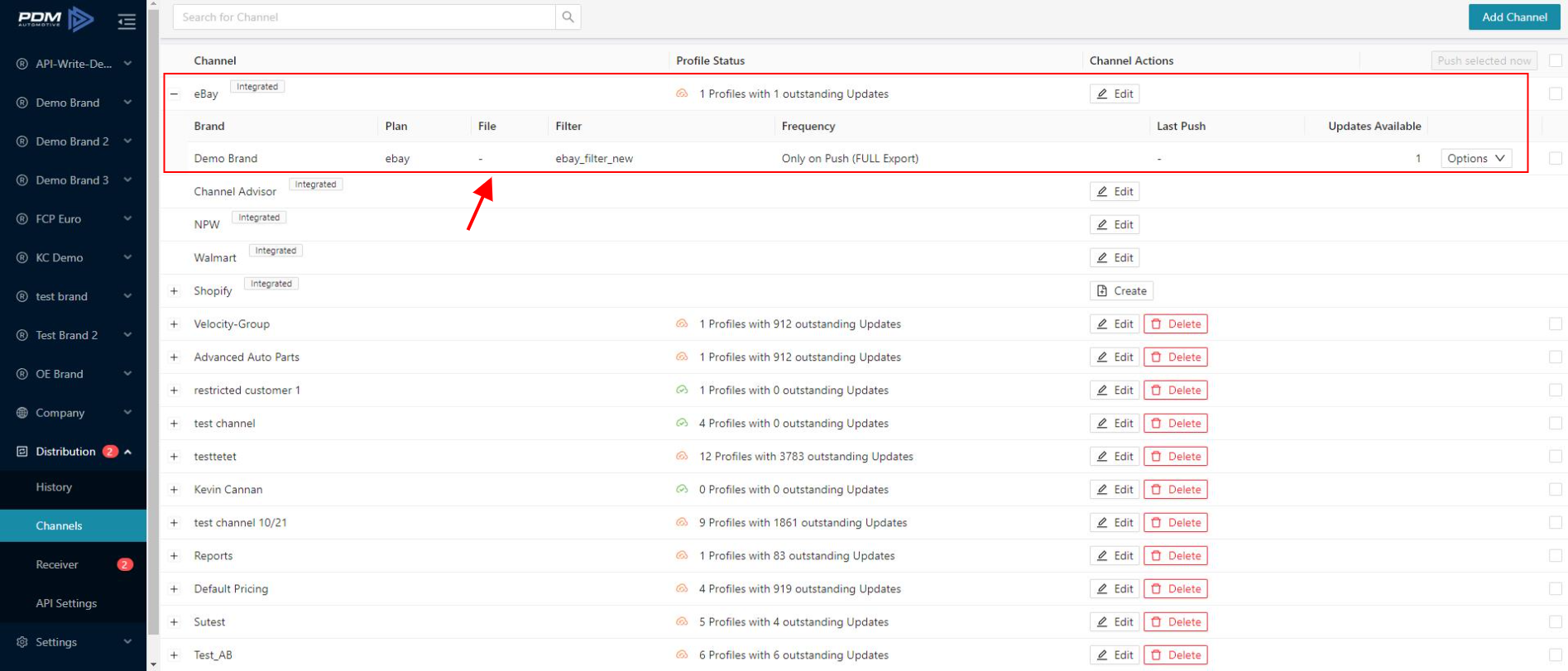Check the eBay channel checkbox

[1556, 93]
